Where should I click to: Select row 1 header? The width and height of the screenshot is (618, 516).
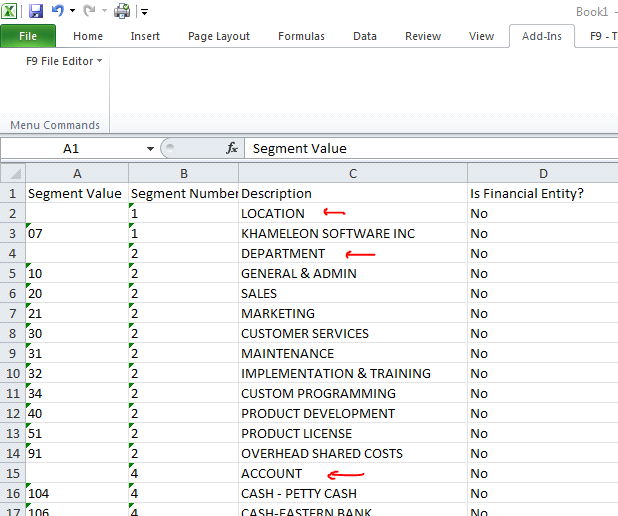click(x=13, y=193)
